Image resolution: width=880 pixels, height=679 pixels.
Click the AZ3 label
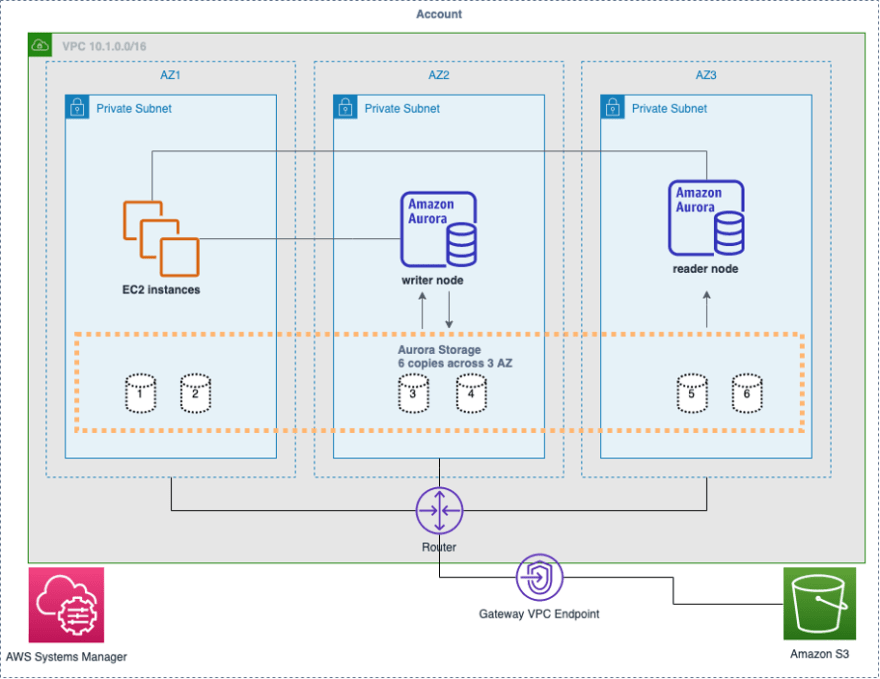(706, 75)
